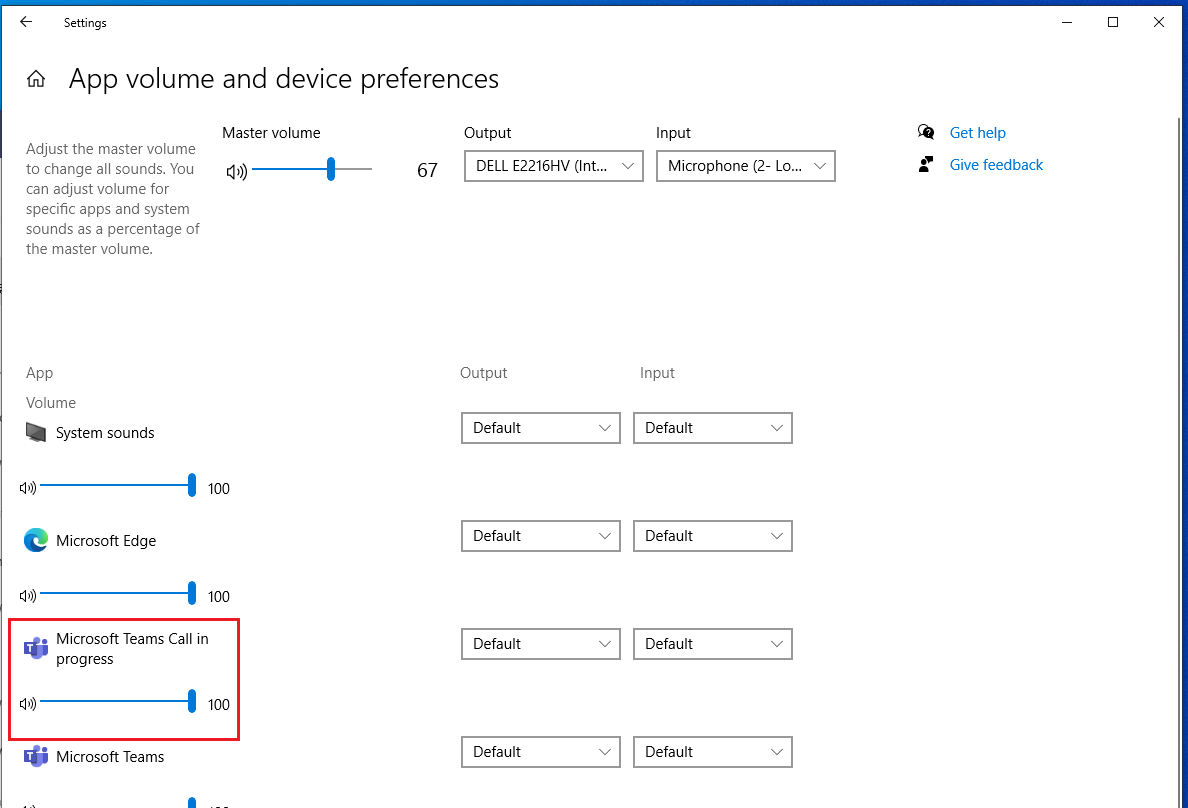This screenshot has width=1188, height=808.
Task: Click the "Microsoft Teams Call in progress" label
Action: click(133, 649)
